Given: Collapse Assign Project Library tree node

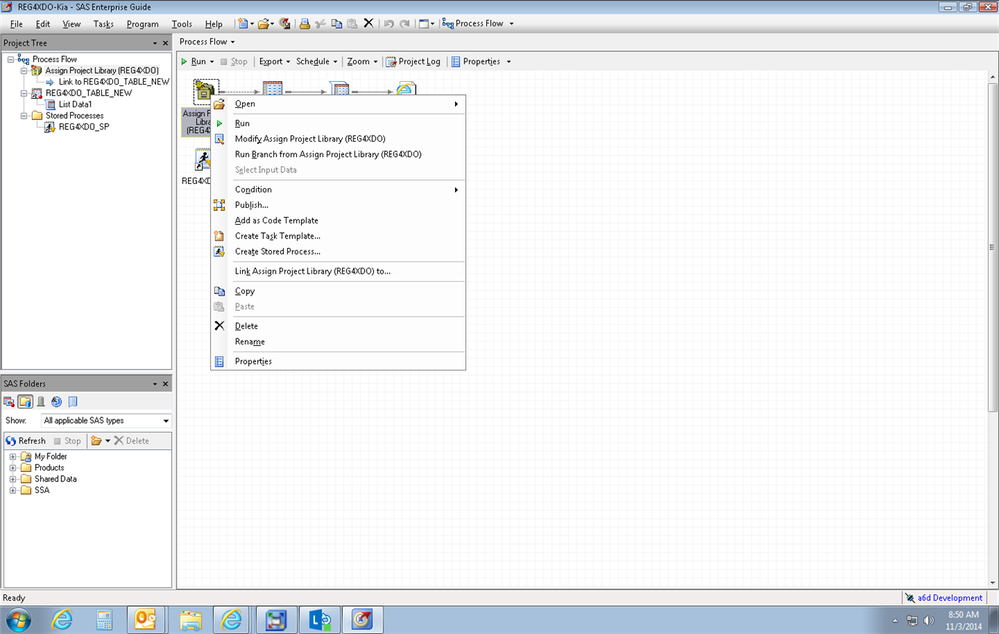Looking at the screenshot, I should click(24, 71).
